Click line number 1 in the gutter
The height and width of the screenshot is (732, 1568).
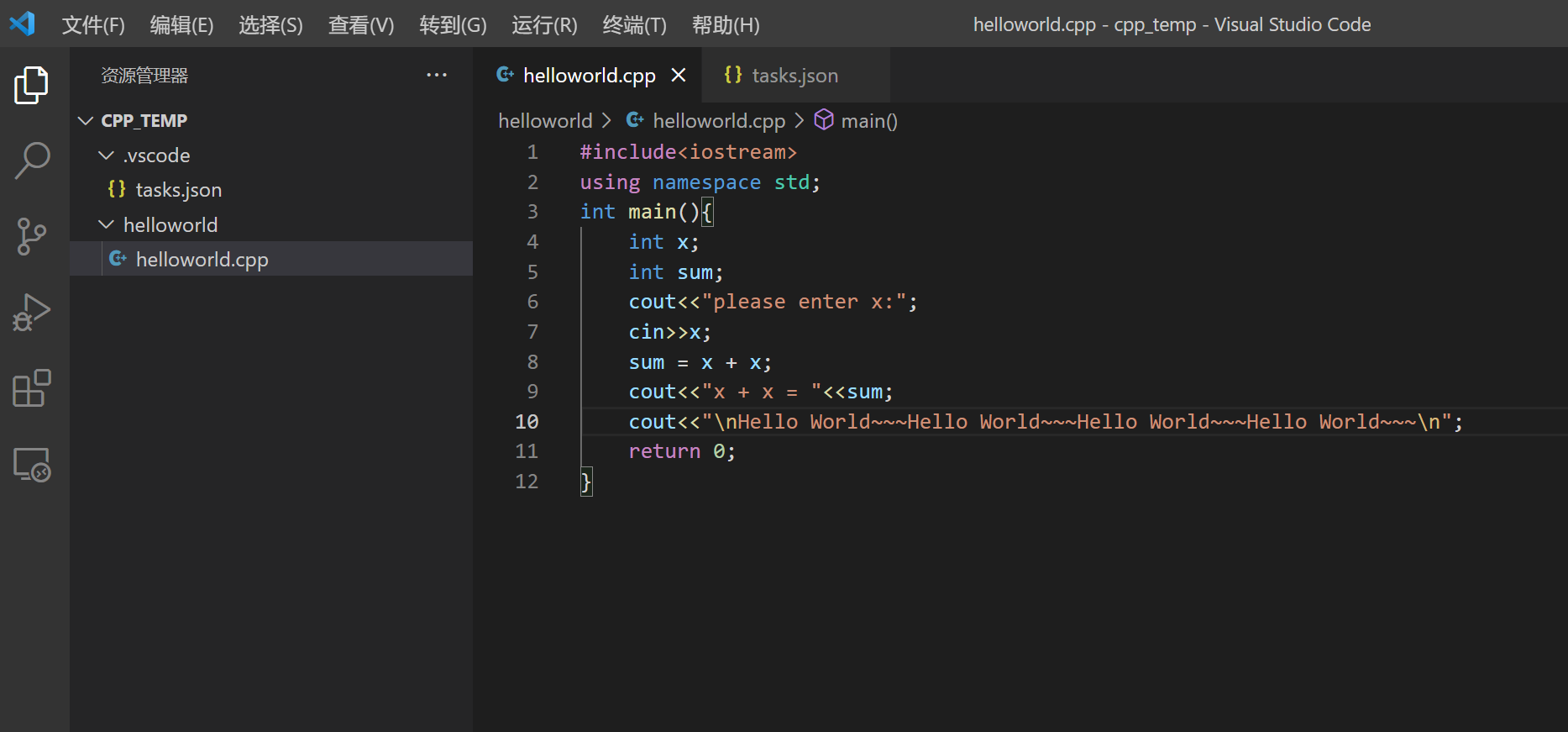[x=532, y=152]
